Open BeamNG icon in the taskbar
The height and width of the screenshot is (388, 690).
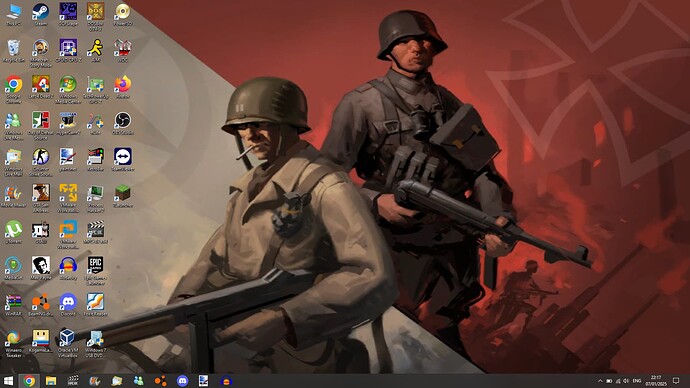(x=161, y=381)
